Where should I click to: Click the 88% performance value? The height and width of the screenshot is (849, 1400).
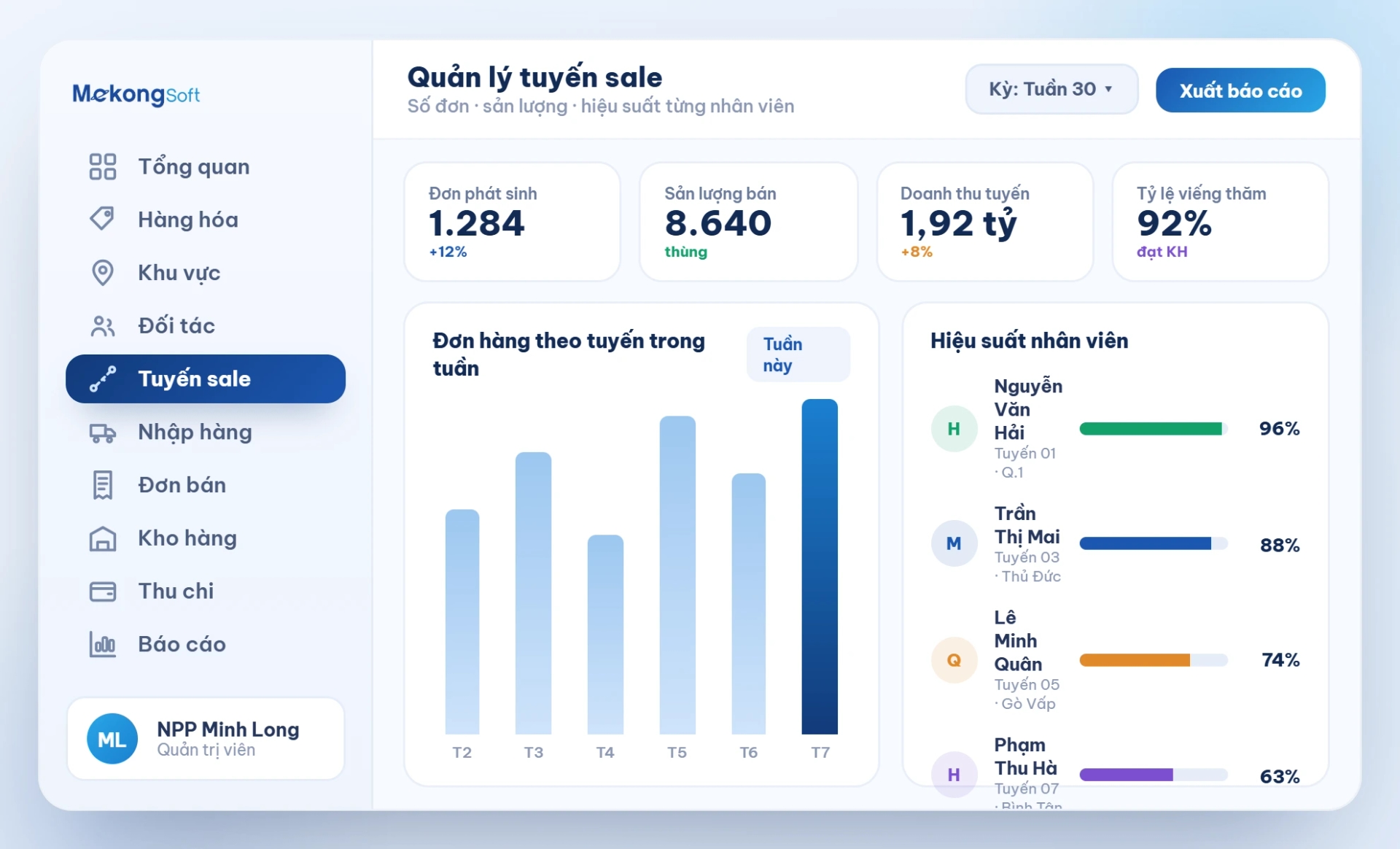[x=1280, y=546]
